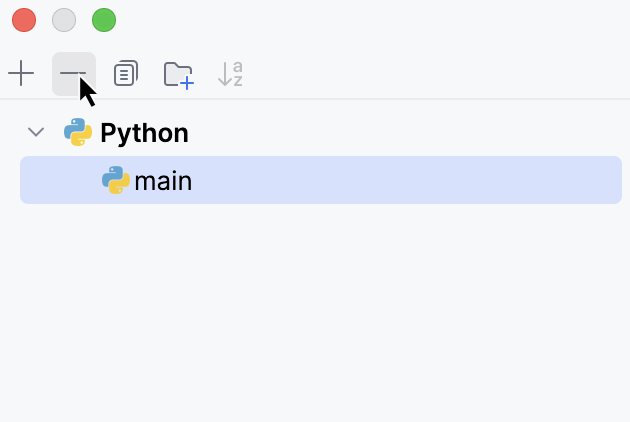The height and width of the screenshot is (422, 630).
Task: Sort configurations alphabetically
Action: tap(230, 74)
